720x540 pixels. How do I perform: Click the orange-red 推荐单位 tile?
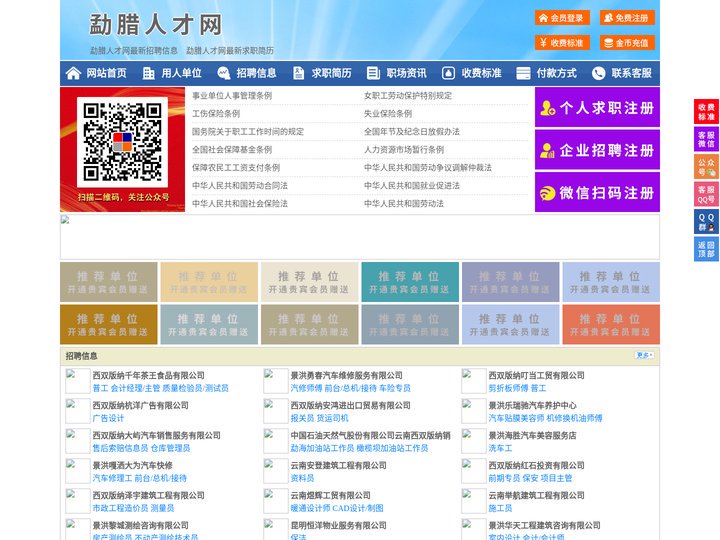click(611, 324)
